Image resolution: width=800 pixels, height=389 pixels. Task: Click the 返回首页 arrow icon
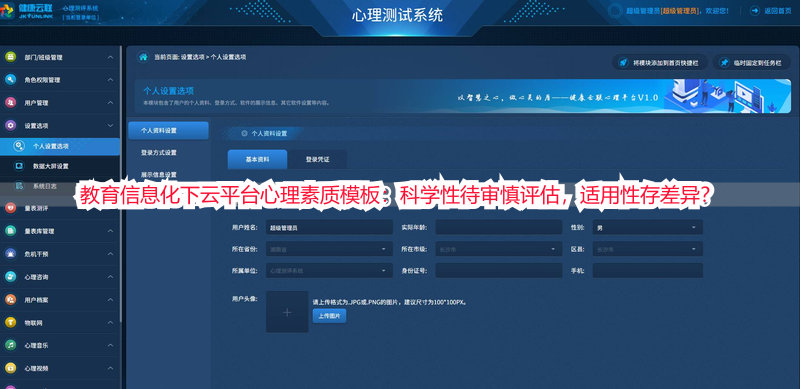[754, 10]
